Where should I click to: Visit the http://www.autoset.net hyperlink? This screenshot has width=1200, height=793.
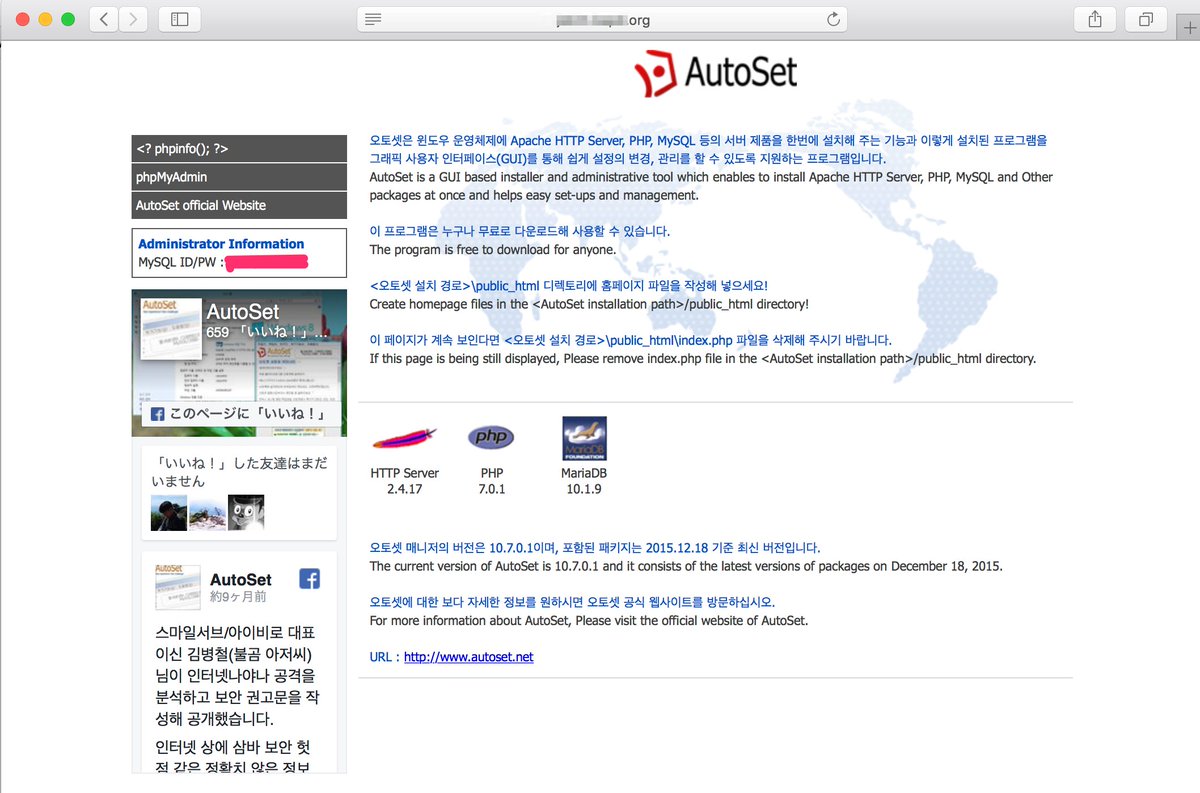pyautogui.click(x=467, y=657)
